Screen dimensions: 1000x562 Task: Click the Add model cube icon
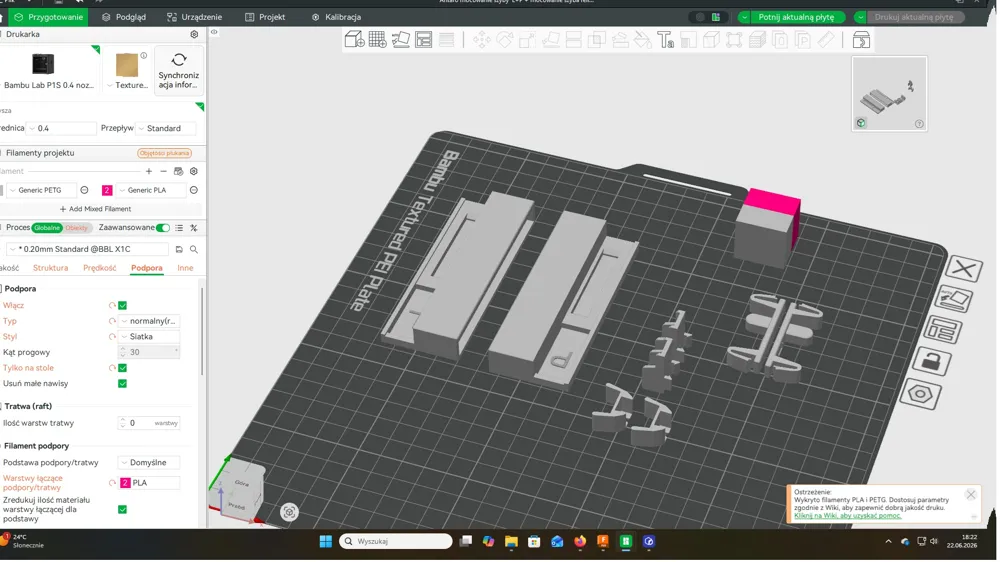point(354,40)
